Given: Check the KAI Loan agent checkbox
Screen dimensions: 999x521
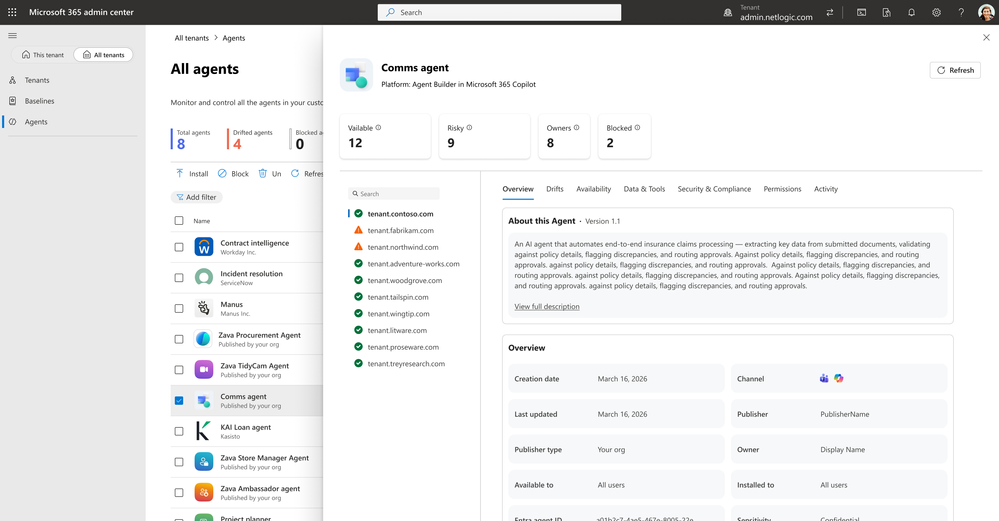Looking at the screenshot, I should 179,431.
